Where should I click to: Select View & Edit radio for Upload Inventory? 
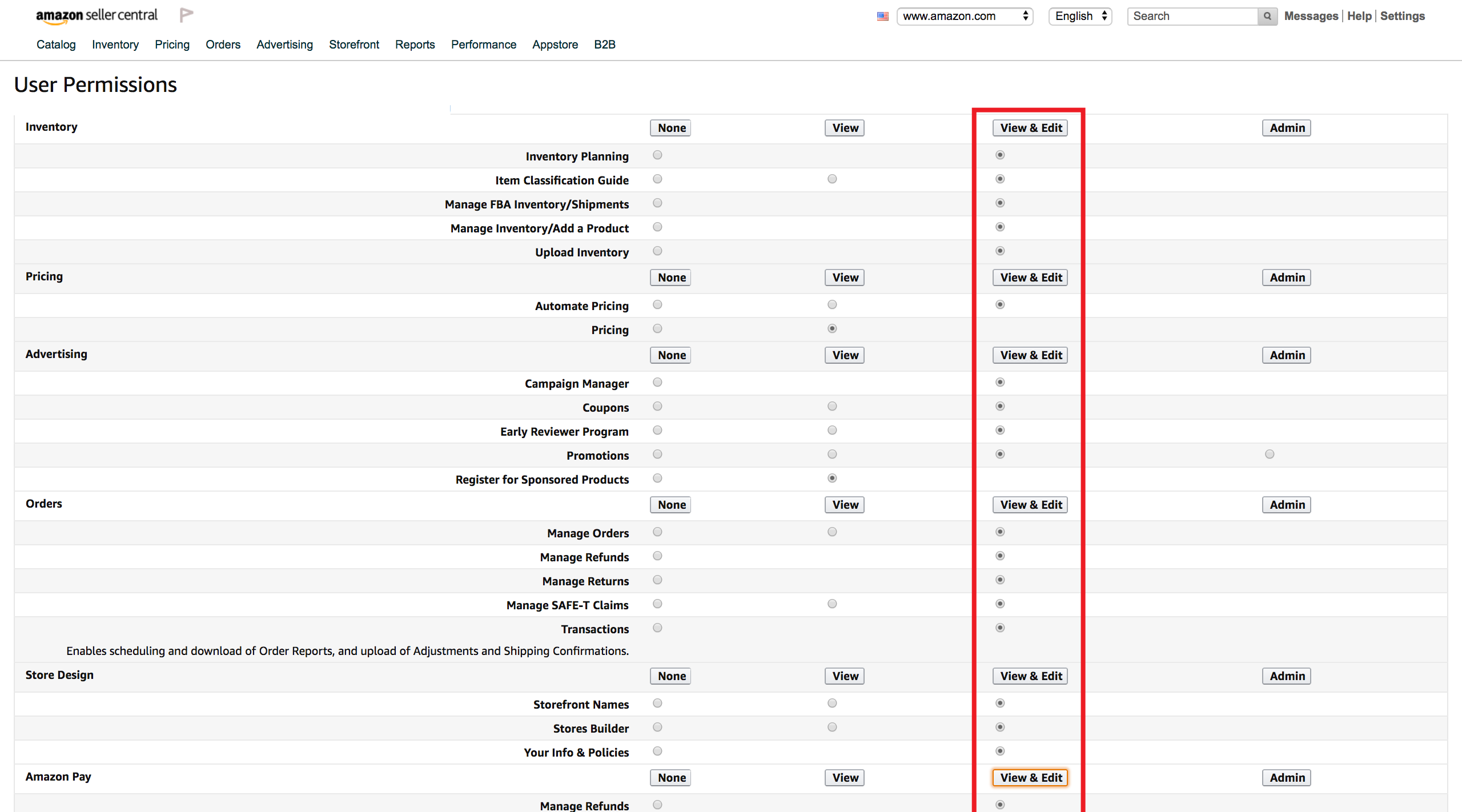(1000, 251)
